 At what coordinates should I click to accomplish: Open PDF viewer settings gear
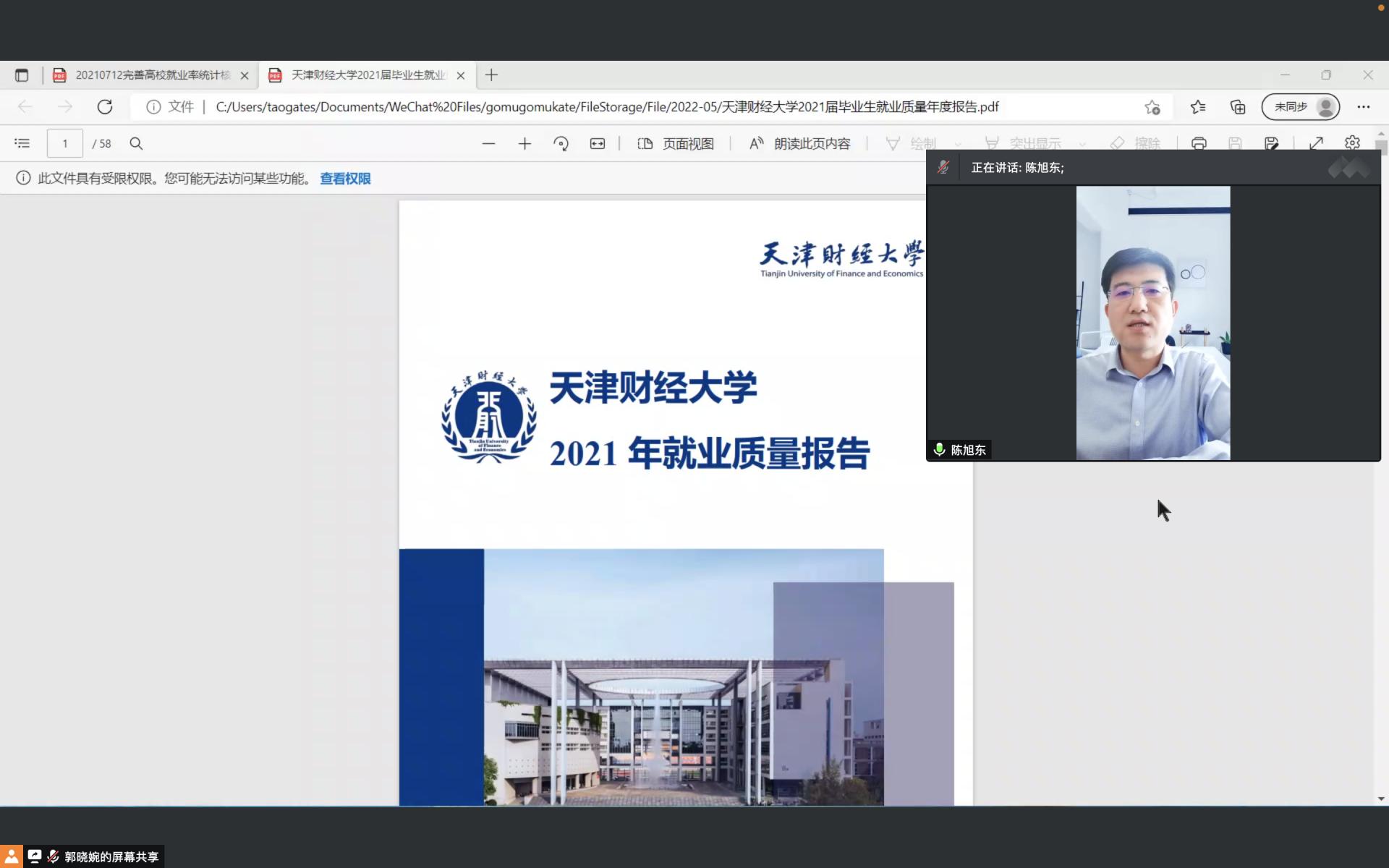(x=1352, y=142)
